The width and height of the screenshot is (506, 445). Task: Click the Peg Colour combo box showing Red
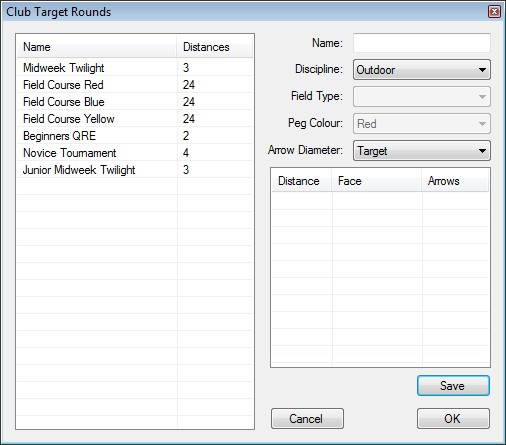tap(422, 124)
